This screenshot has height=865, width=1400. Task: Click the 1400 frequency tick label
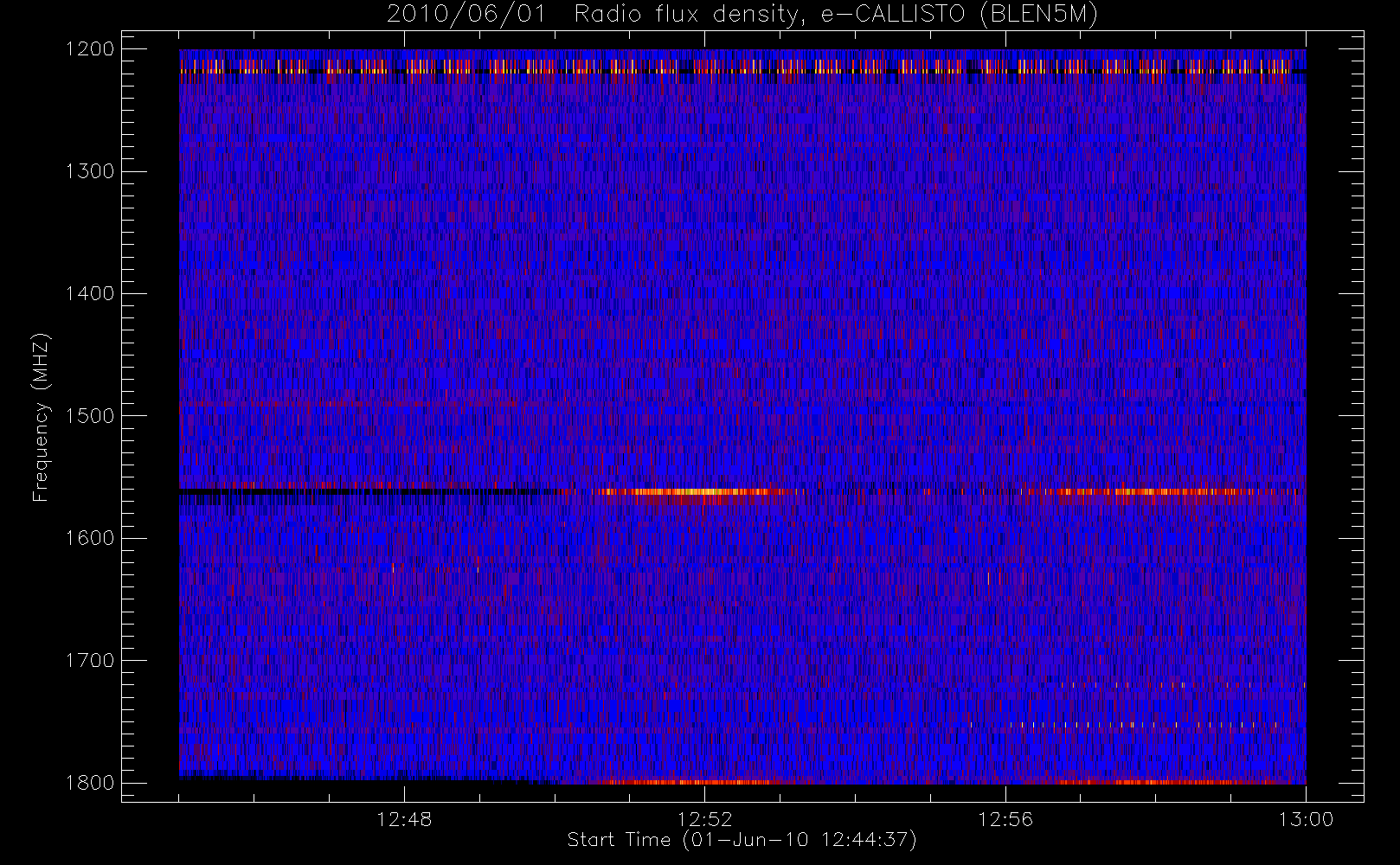coord(90,294)
